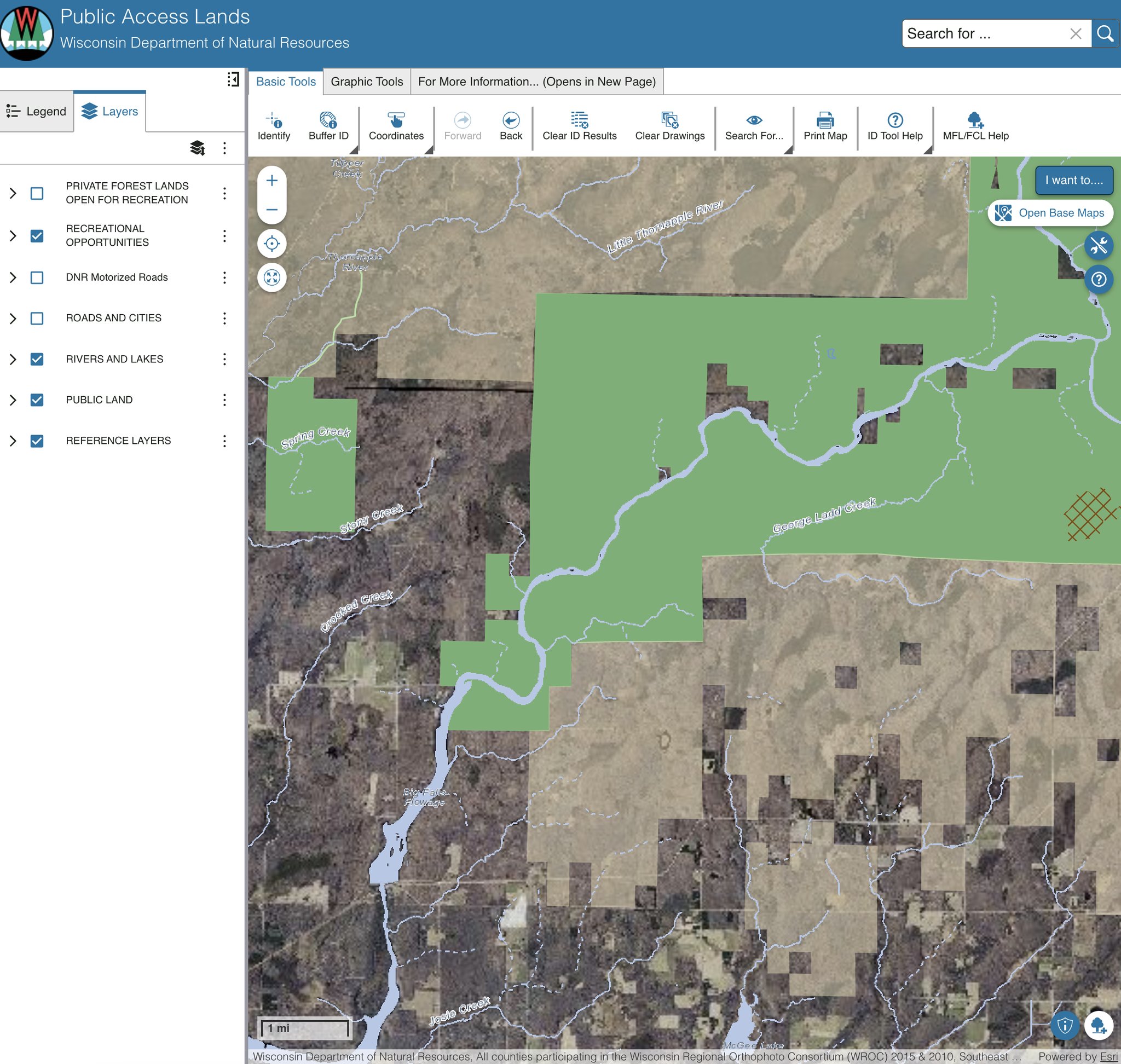The image size is (1121, 1064).
Task: Open the Esri link
Action: pos(1109,1057)
